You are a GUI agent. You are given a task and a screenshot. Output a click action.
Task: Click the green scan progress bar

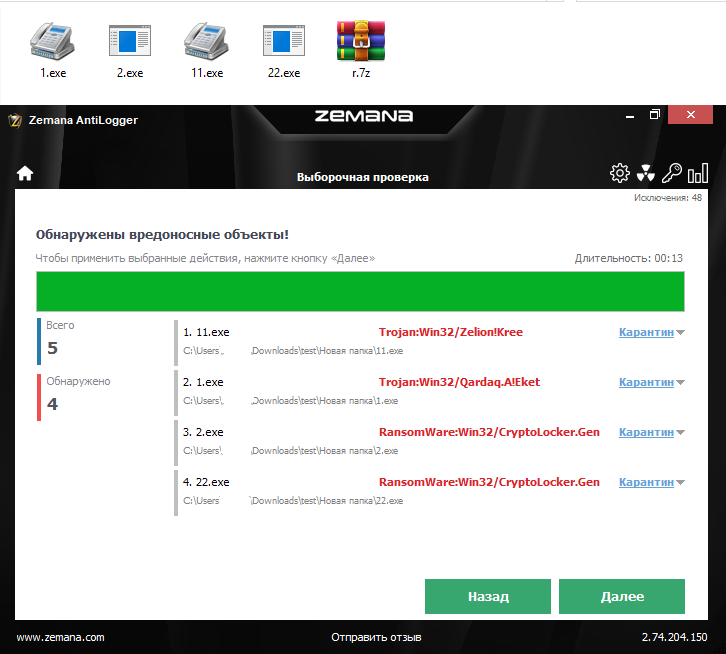pyautogui.click(x=360, y=291)
